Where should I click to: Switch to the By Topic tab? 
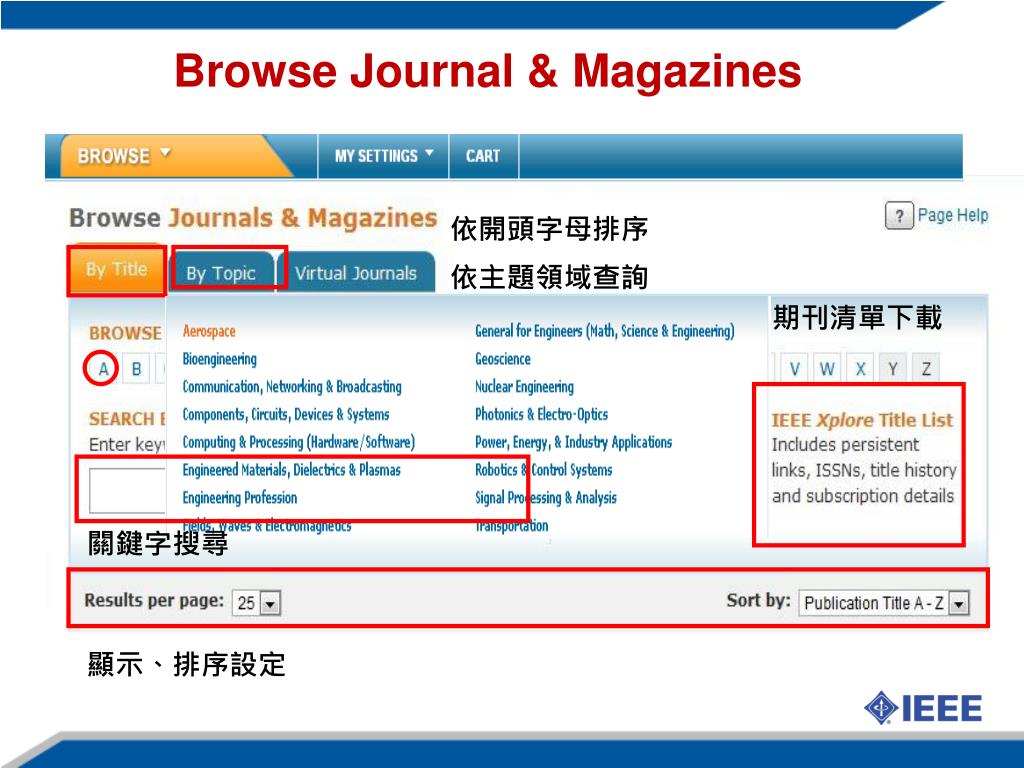pyautogui.click(x=221, y=273)
